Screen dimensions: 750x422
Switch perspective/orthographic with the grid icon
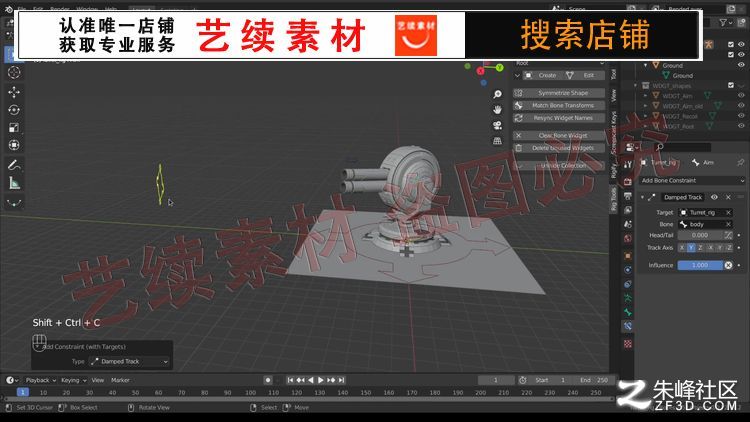497,141
